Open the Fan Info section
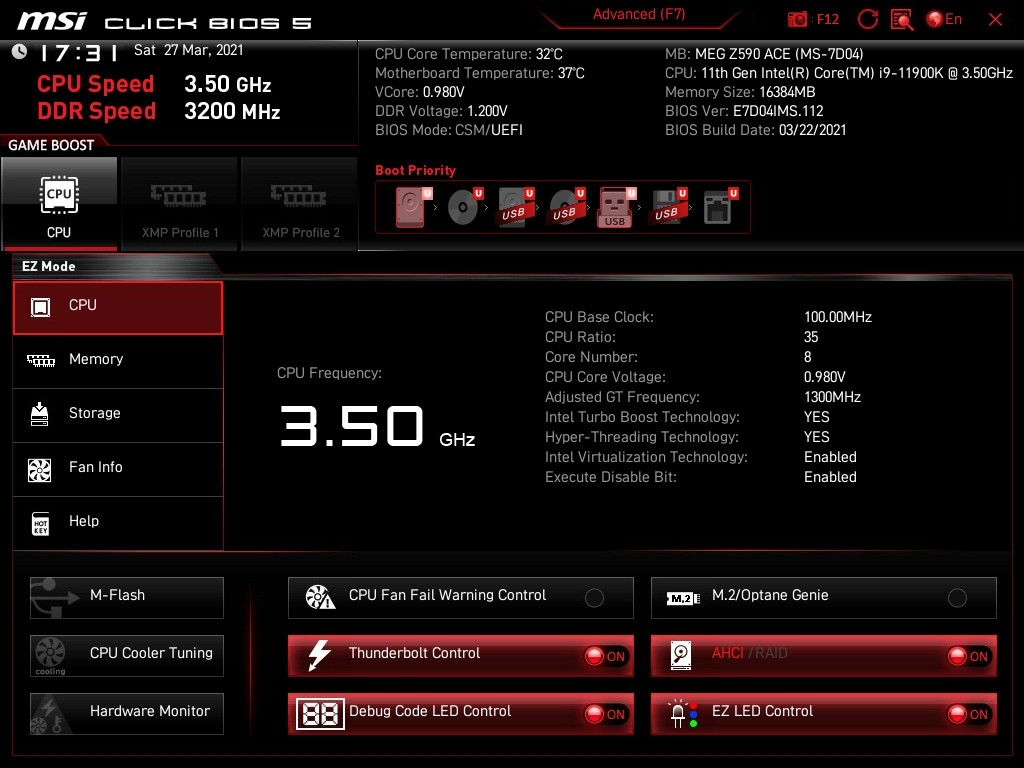Image resolution: width=1024 pixels, height=768 pixels. pos(118,470)
